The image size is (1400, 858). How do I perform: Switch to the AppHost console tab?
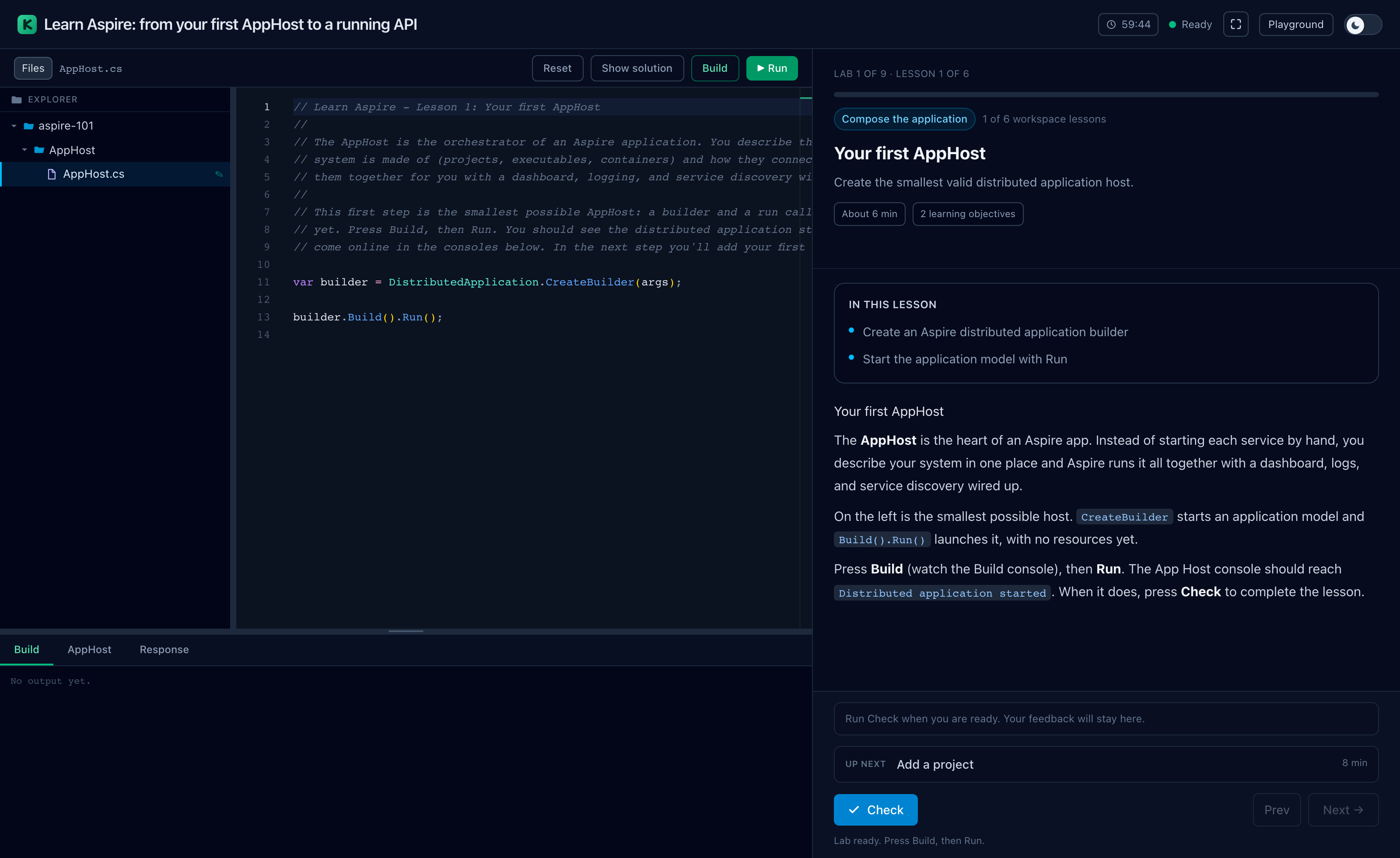click(x=89, y=649)
